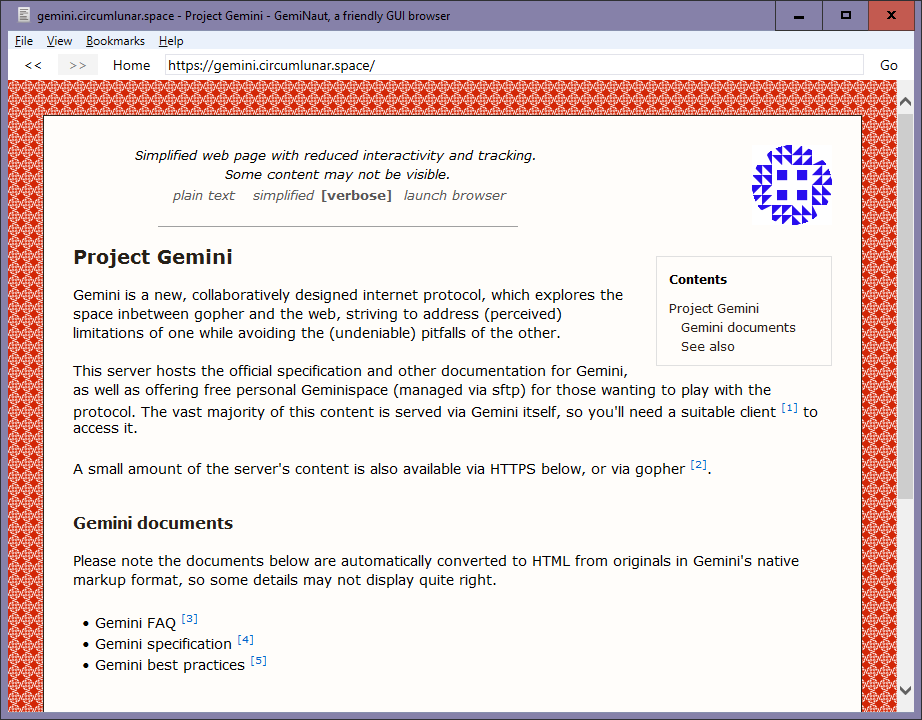Click the blue Gemini logo image
The image size is (922, 720).
[791, 185]
